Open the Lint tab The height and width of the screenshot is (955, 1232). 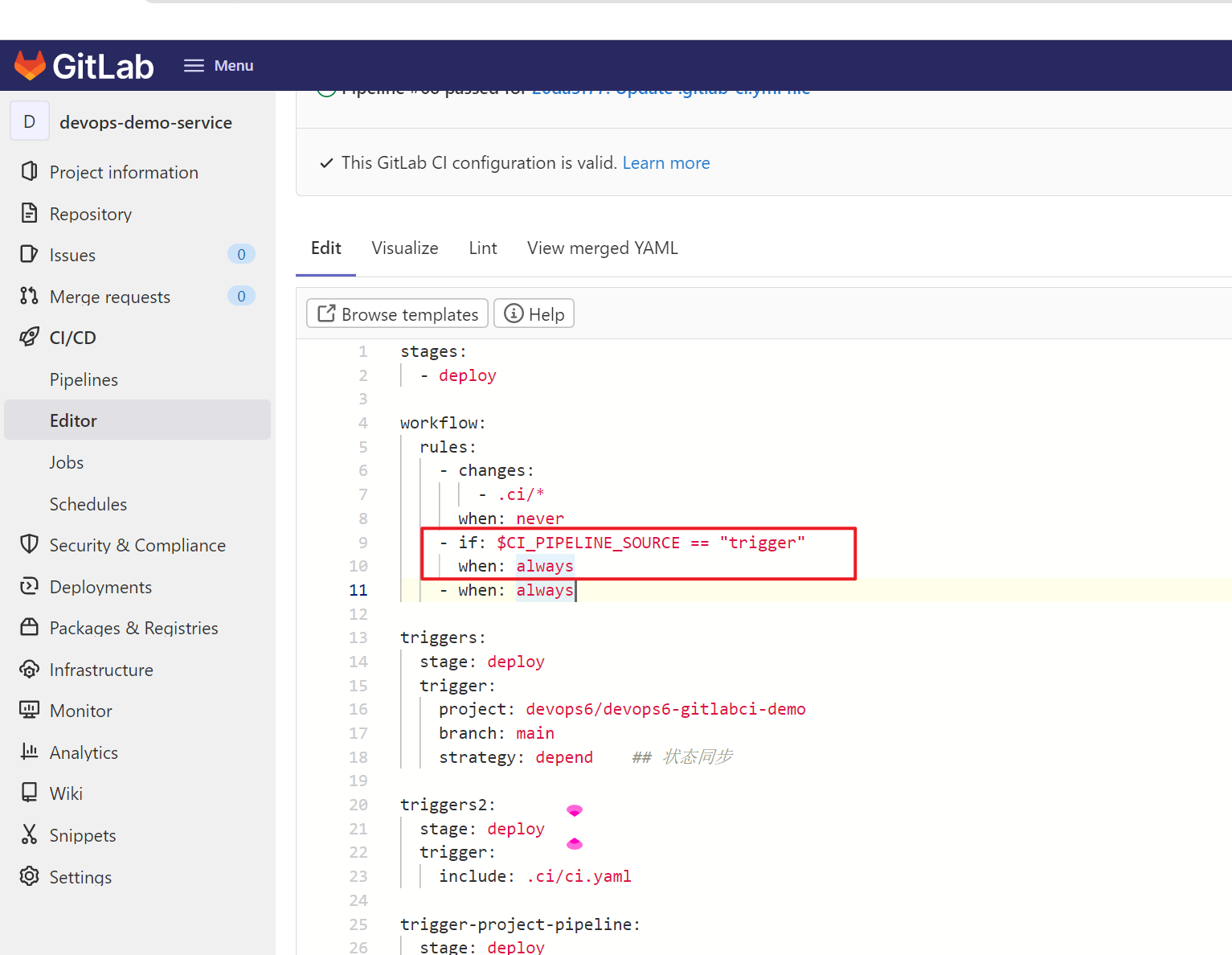tap(483, 248)
